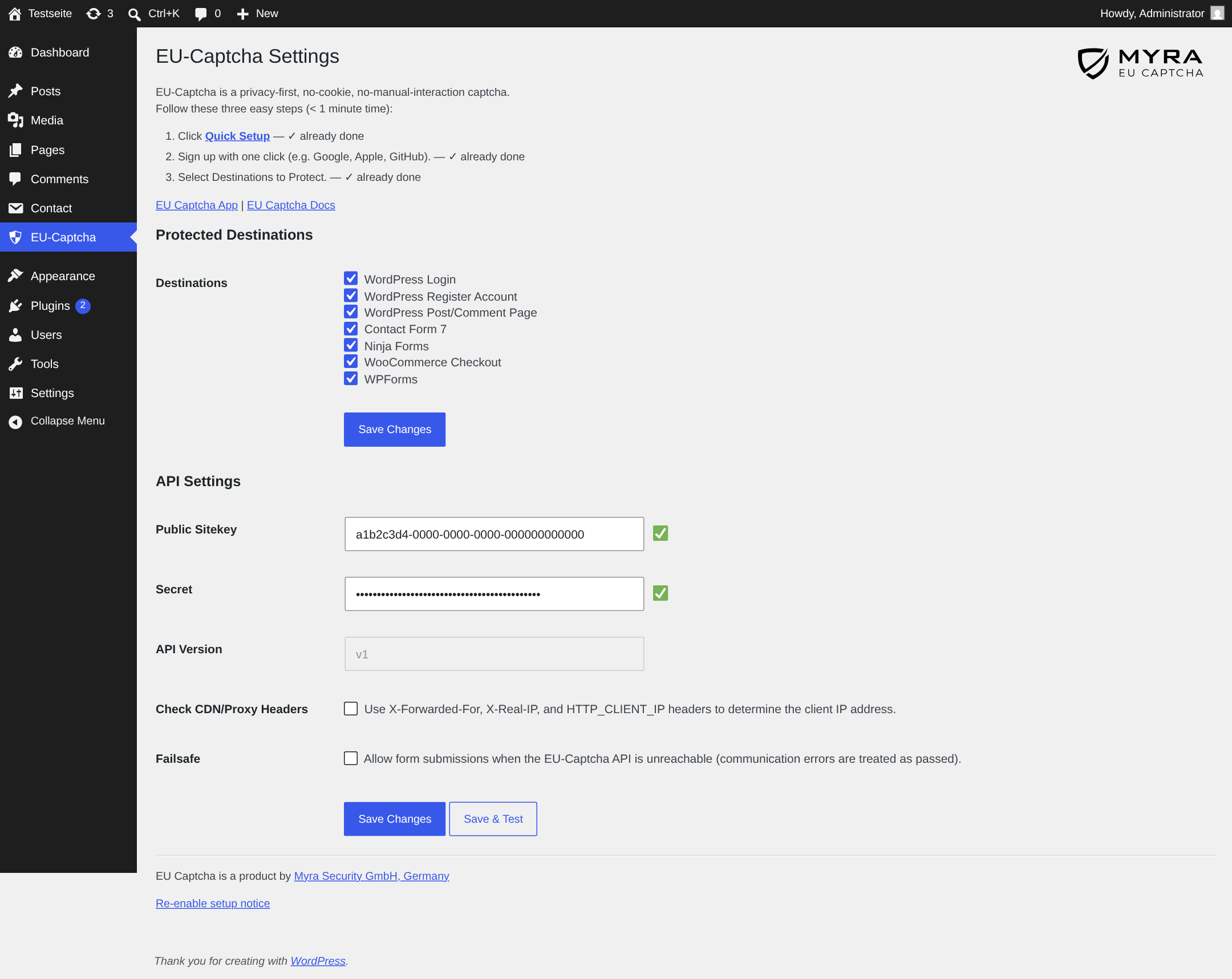Click into the Public Sitekey field
Viewport: 1232px width, 979px height.
tap(495, 535)
